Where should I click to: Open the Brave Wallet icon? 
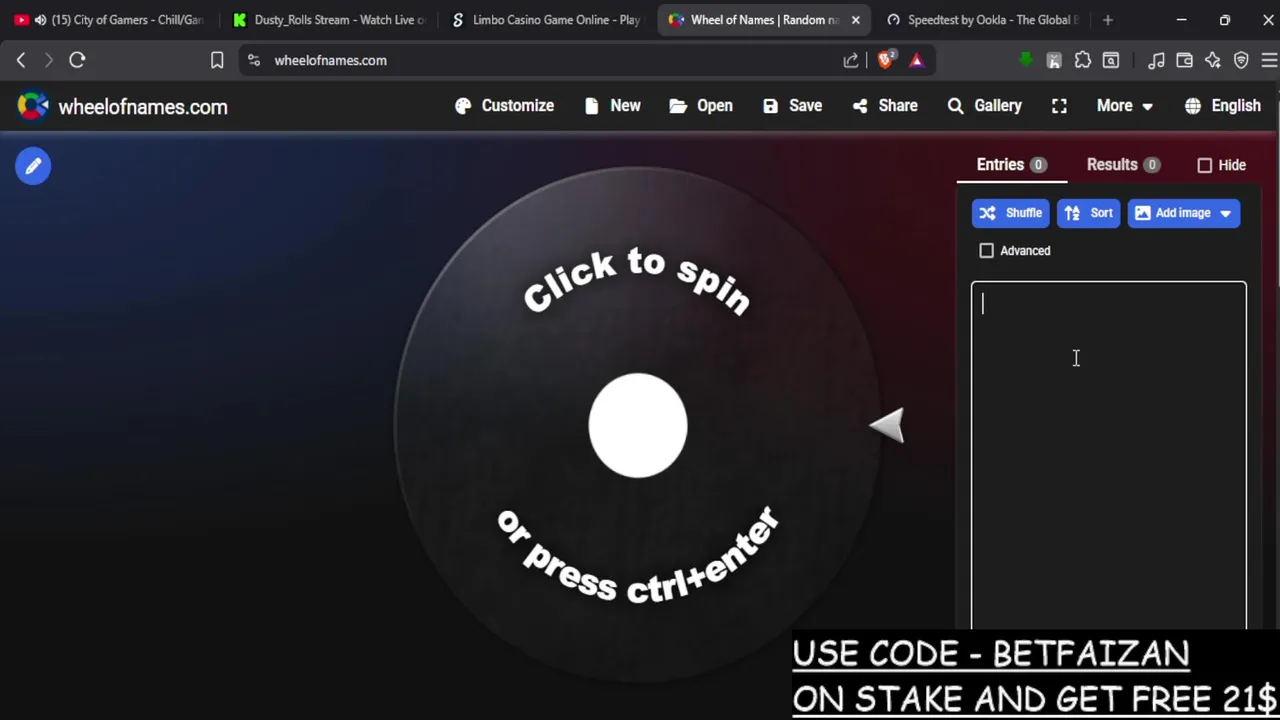(x=1185, y=60)
